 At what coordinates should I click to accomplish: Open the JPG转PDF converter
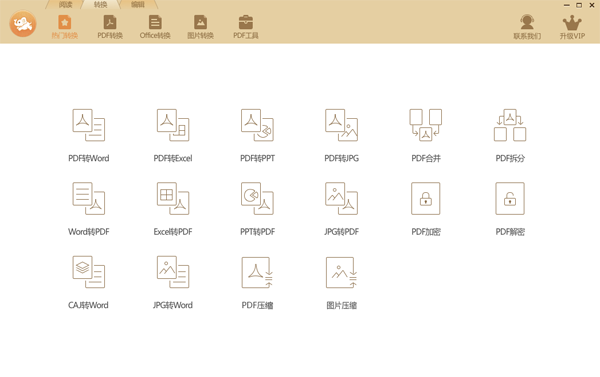(x=341, y=198)
